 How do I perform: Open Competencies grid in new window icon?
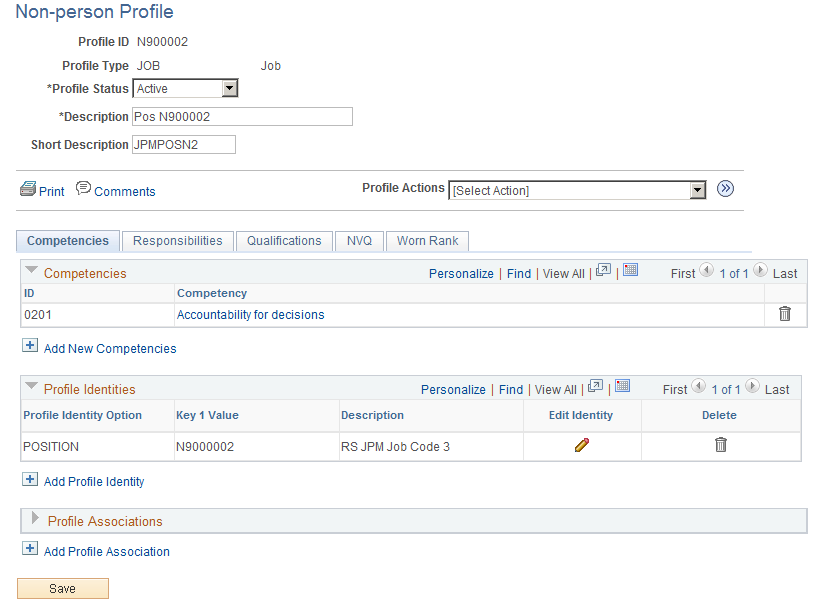(603, 270)
